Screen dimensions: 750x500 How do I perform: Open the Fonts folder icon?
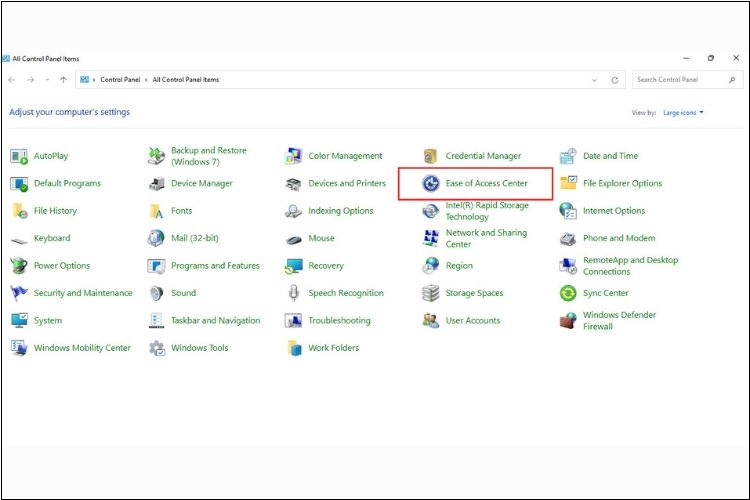[x=156, y=211]
